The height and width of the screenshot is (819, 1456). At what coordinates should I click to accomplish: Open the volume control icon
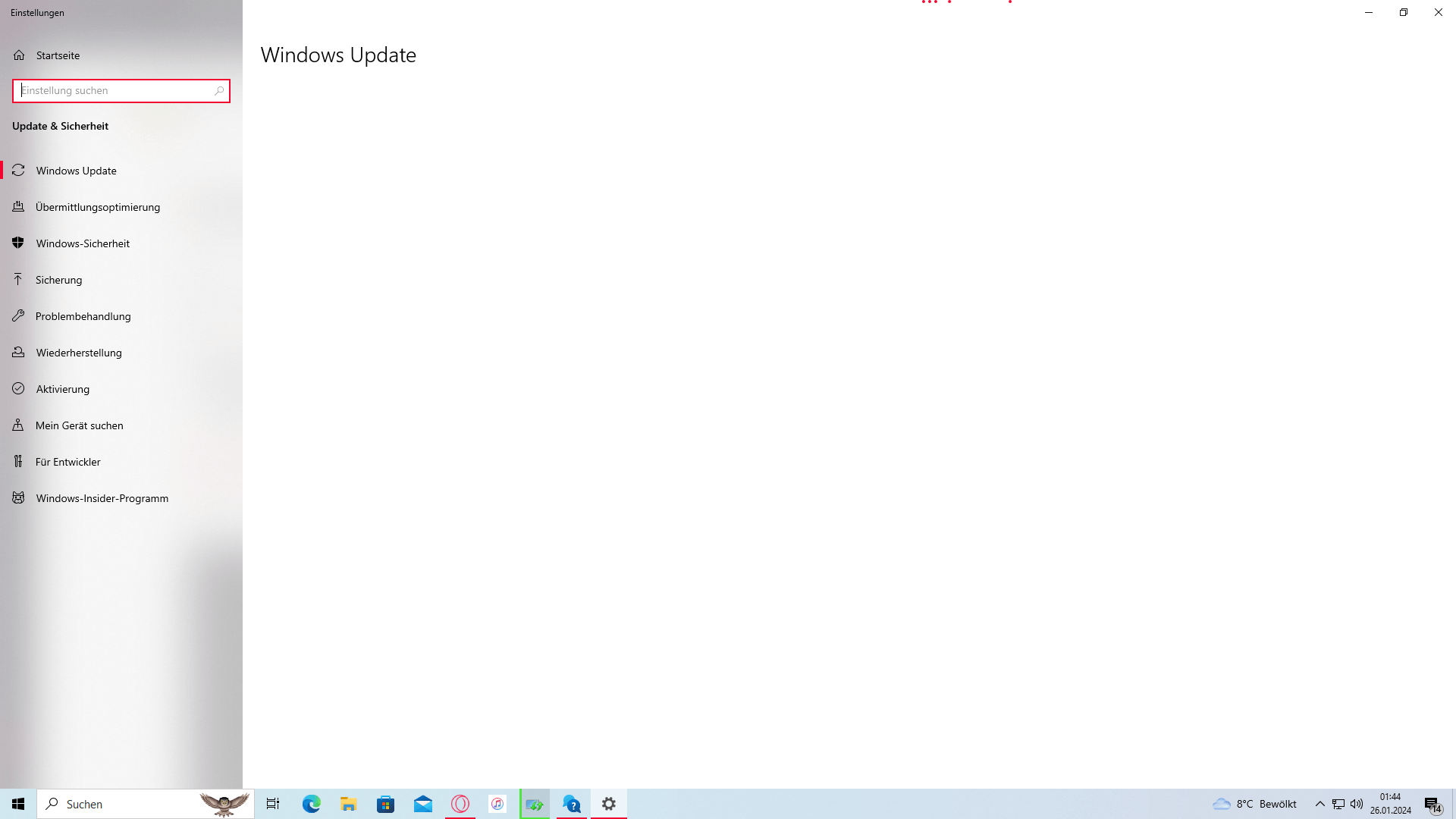point(1357,804)
